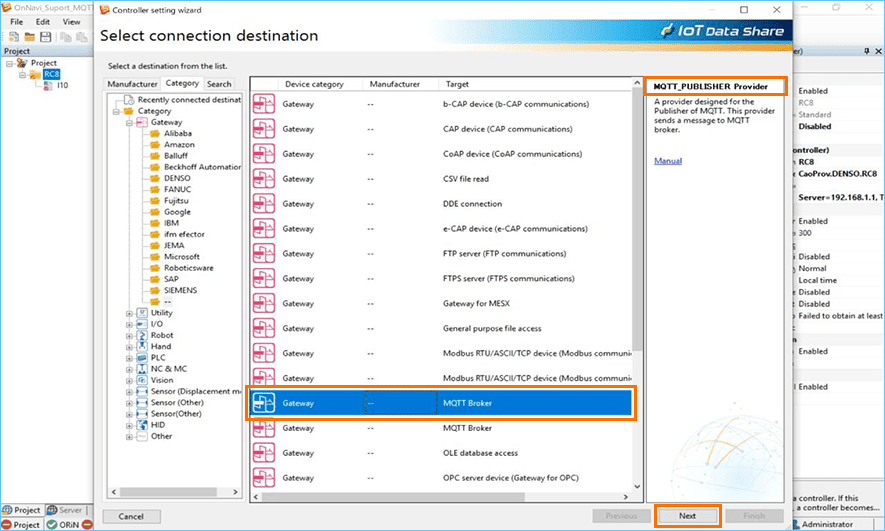Click the Finish button

pos(754,516)
